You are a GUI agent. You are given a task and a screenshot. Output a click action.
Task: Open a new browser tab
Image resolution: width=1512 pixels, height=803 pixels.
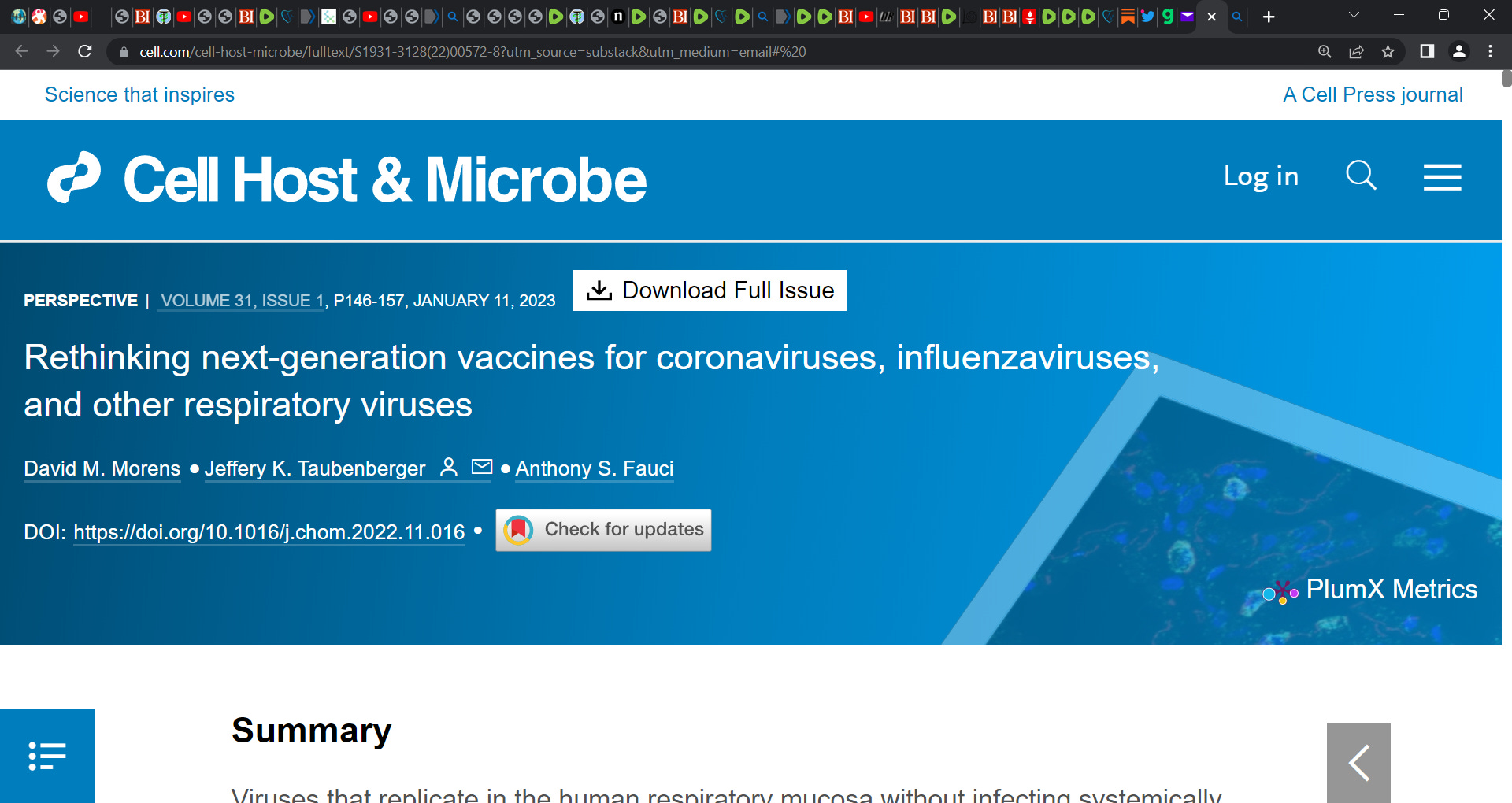point(1269,17)
